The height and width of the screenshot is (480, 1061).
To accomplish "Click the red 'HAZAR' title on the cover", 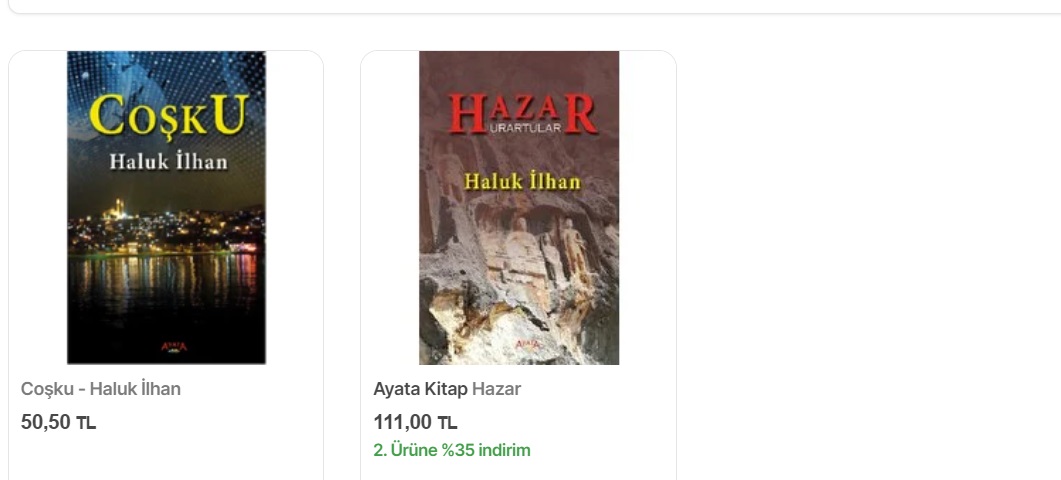I will 523,113.
